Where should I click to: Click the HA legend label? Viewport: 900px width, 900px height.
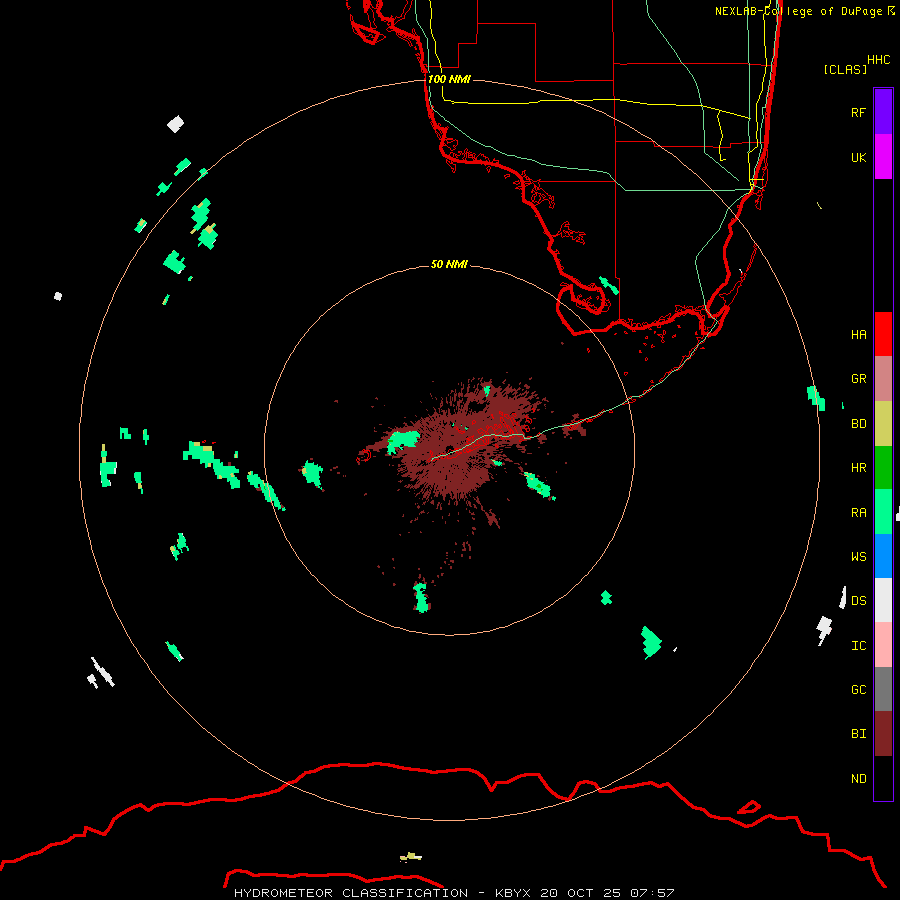pos(858,334)
